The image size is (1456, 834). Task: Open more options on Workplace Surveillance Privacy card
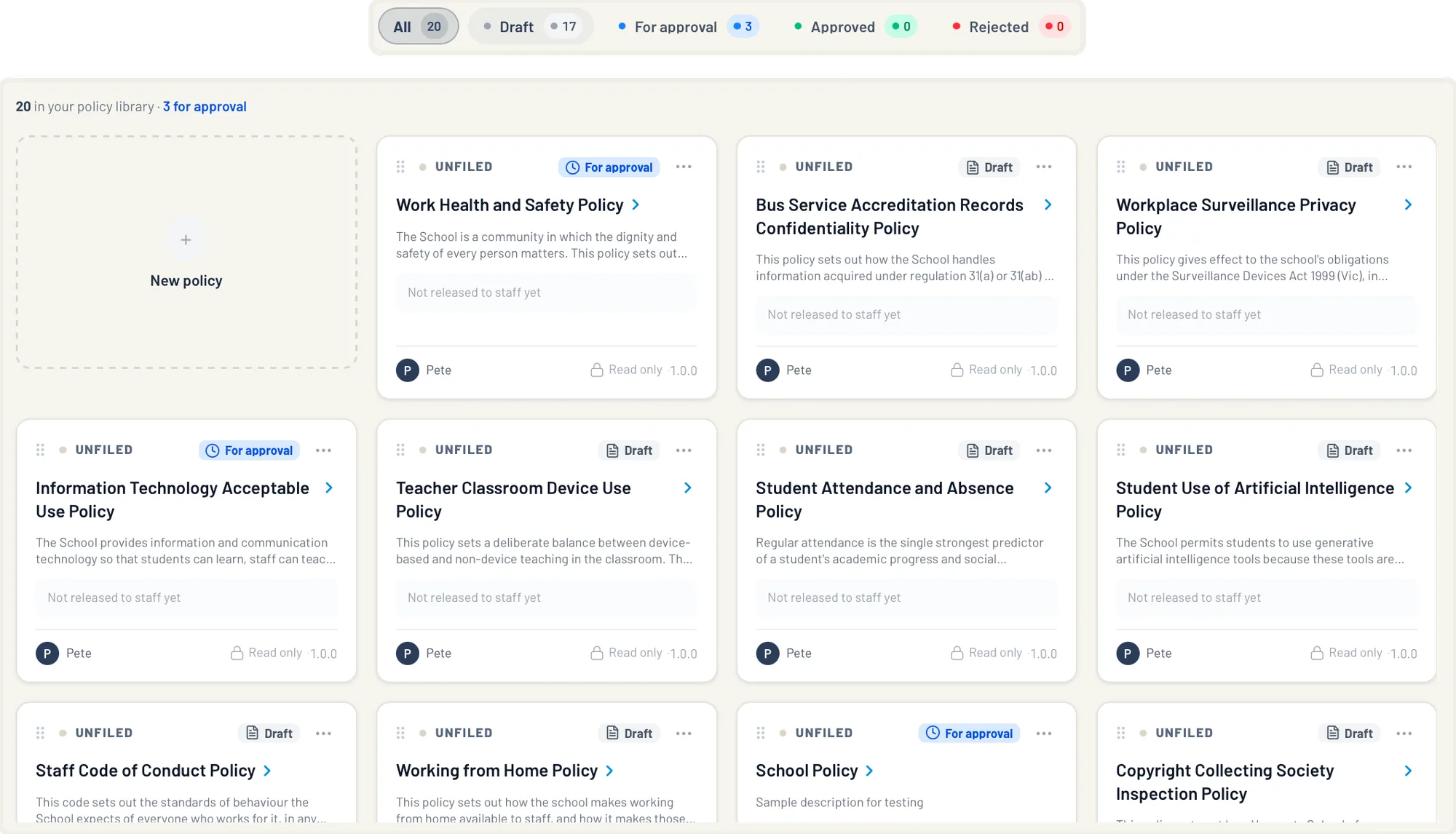click(1404, 167)
